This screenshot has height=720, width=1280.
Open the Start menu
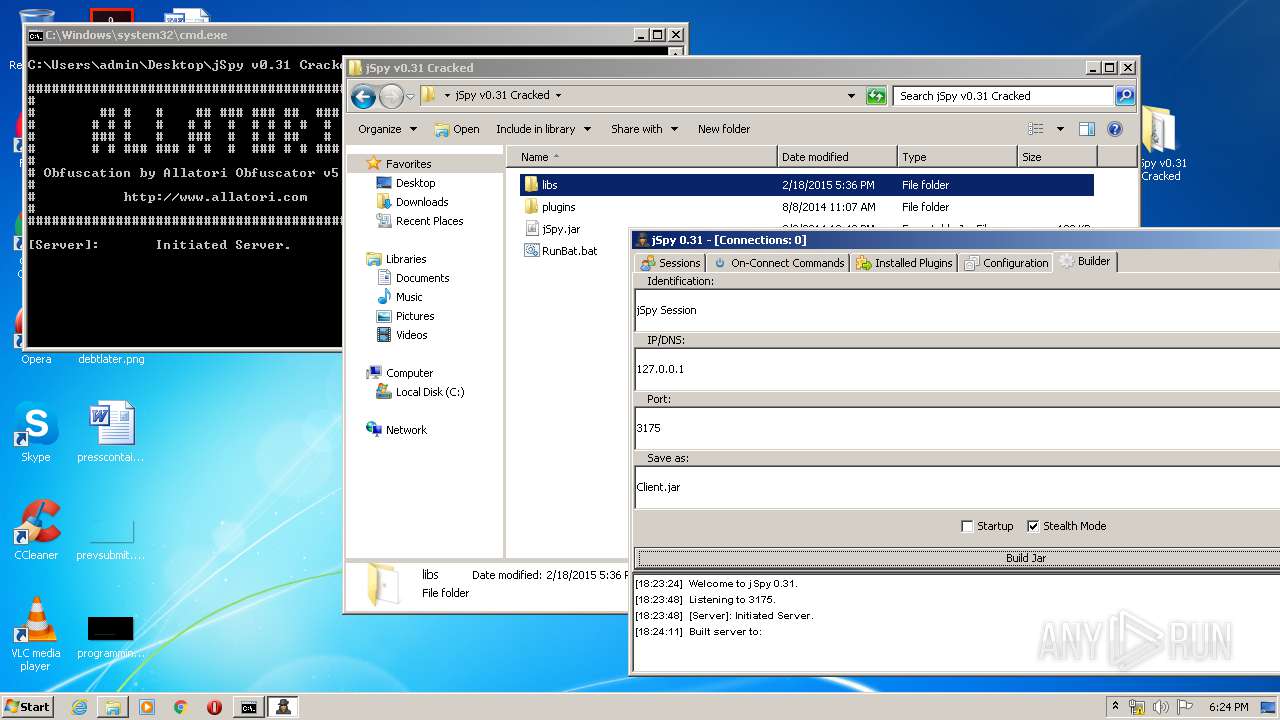point(27,706)
